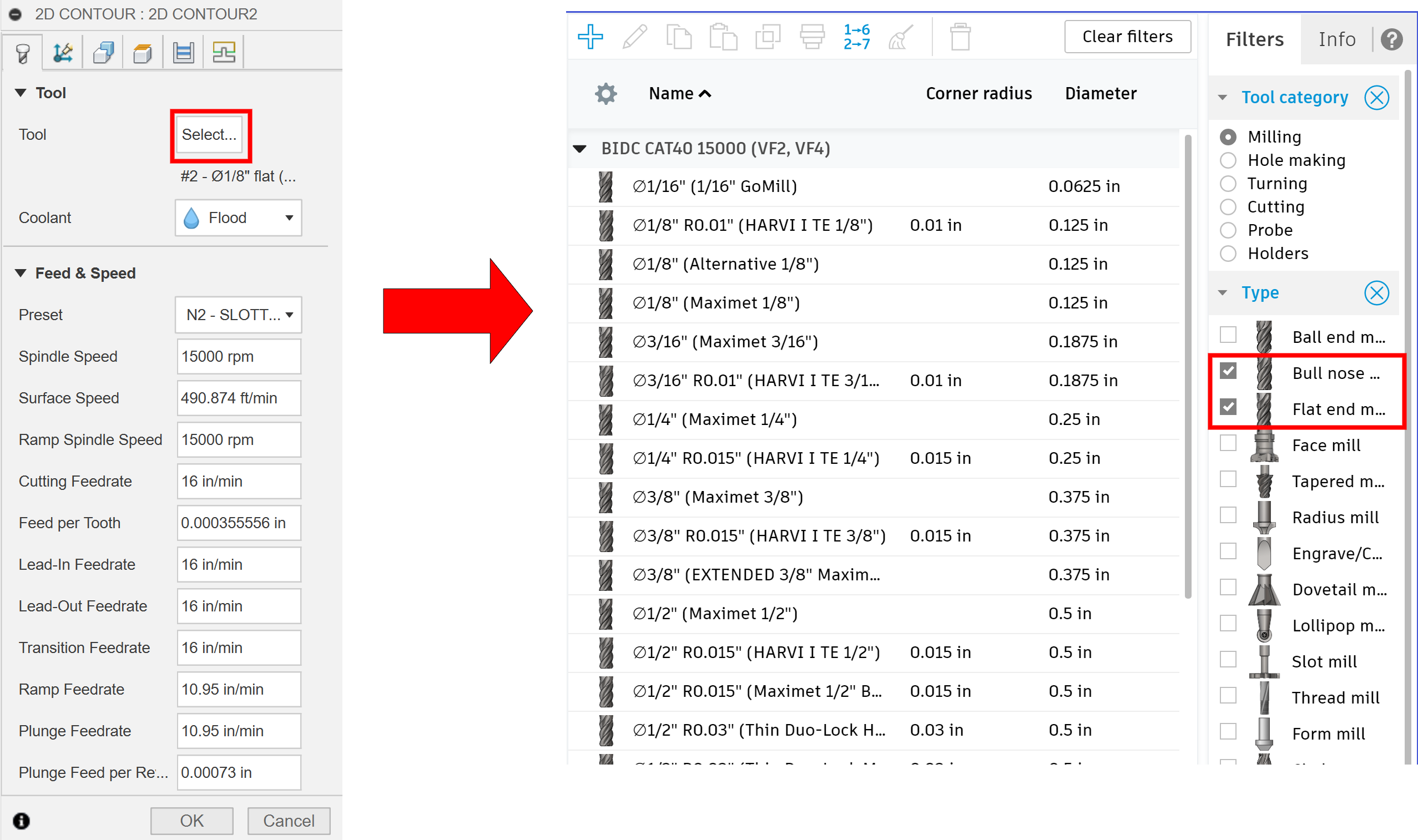Select the Hole making radio button

(1227, 161)
